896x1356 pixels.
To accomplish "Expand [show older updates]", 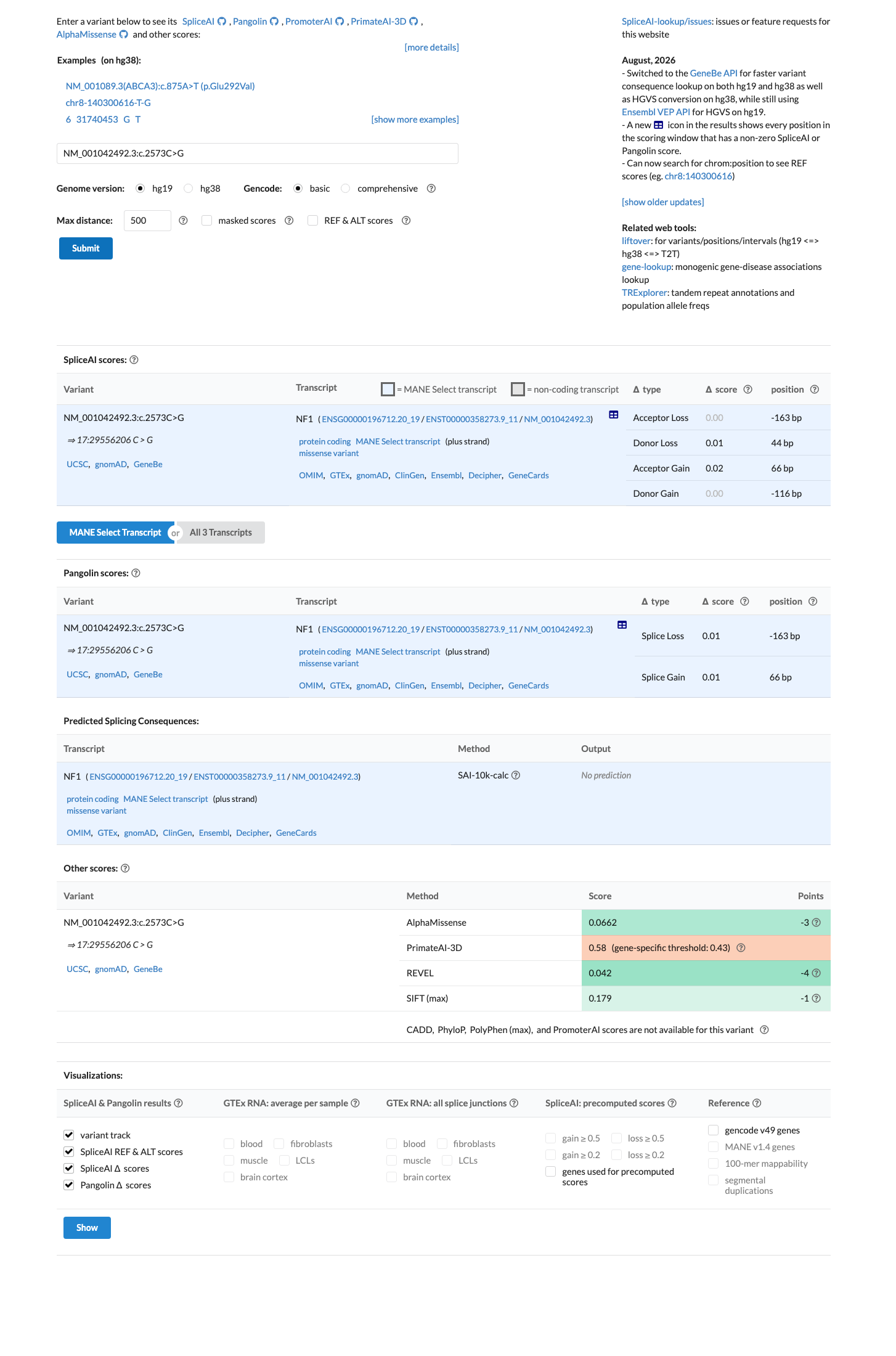I will (662, 202).
